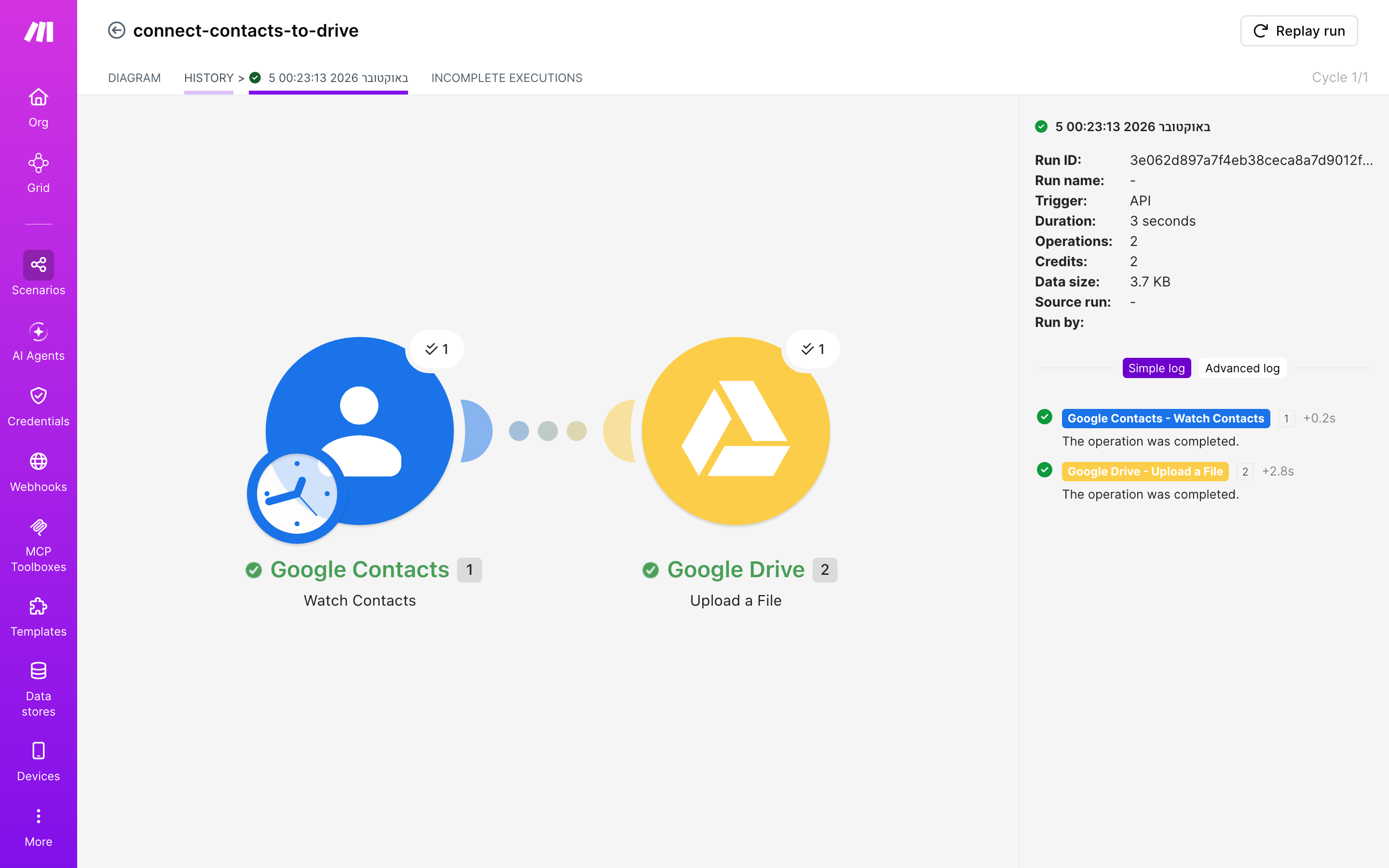The height and width of the screenshot is (868, 1389).
Task: Go to the Scenarios section
Action: coord(39,273)
